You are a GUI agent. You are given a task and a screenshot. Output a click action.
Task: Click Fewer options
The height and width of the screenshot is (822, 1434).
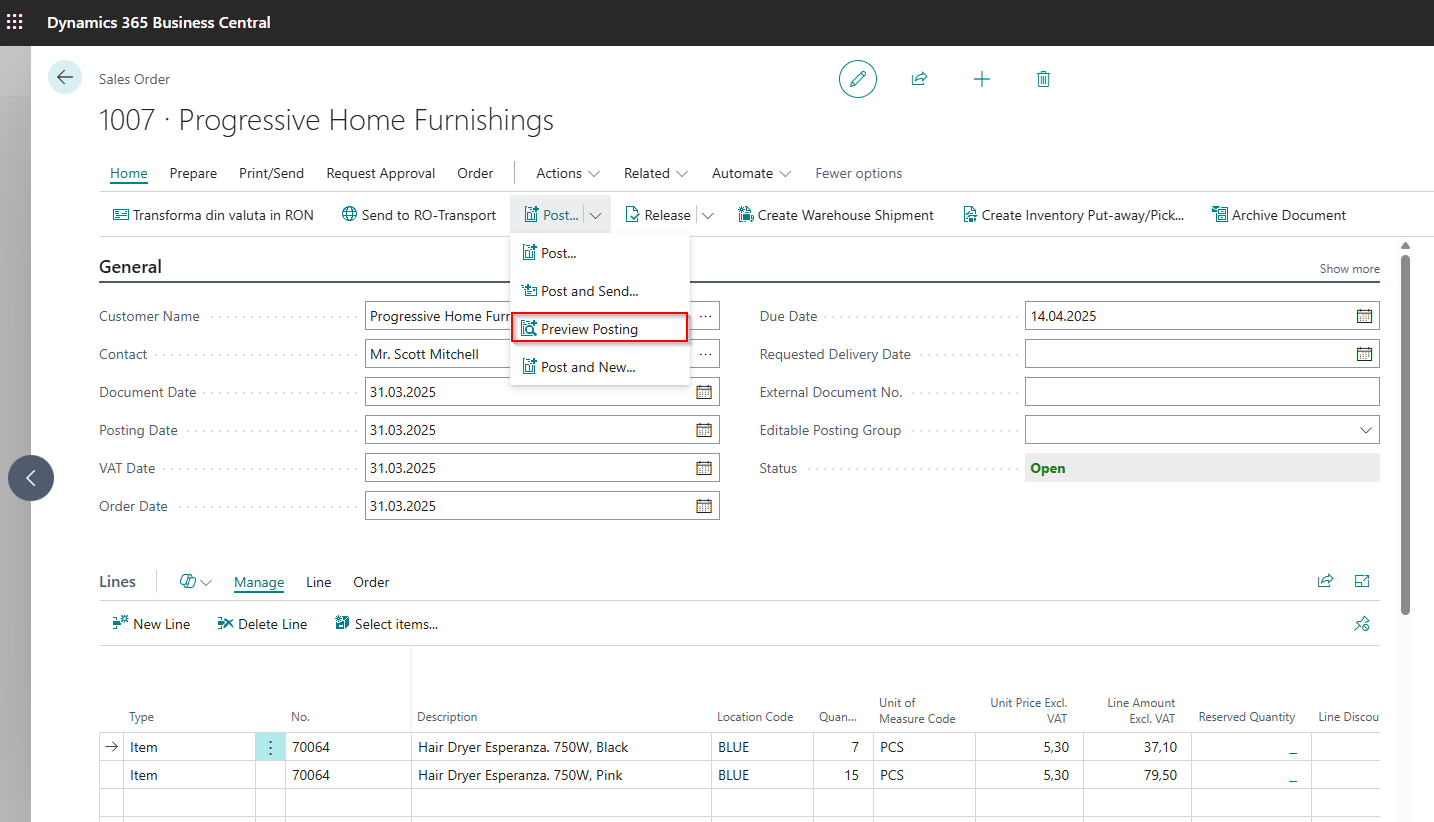(858, 173)
